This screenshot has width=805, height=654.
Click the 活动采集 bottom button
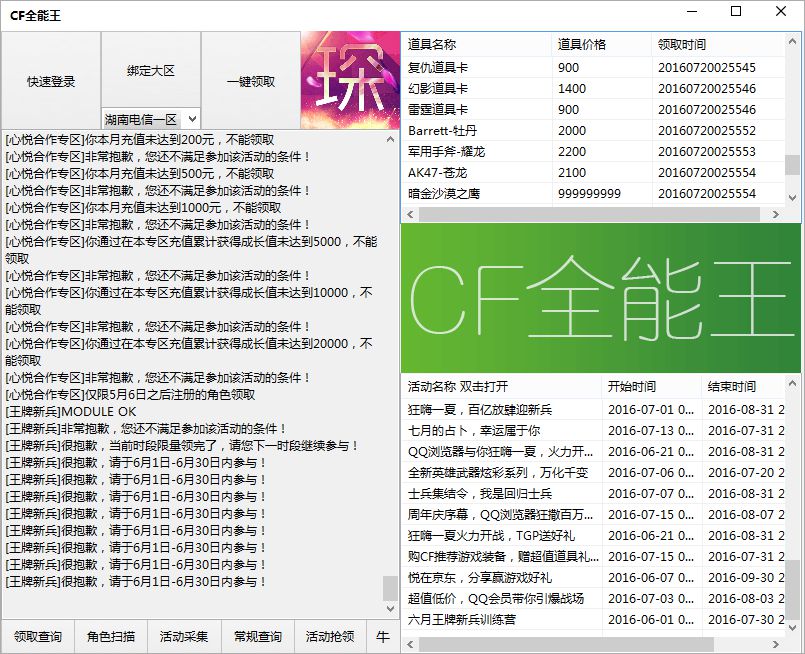(x=184, y=637)
